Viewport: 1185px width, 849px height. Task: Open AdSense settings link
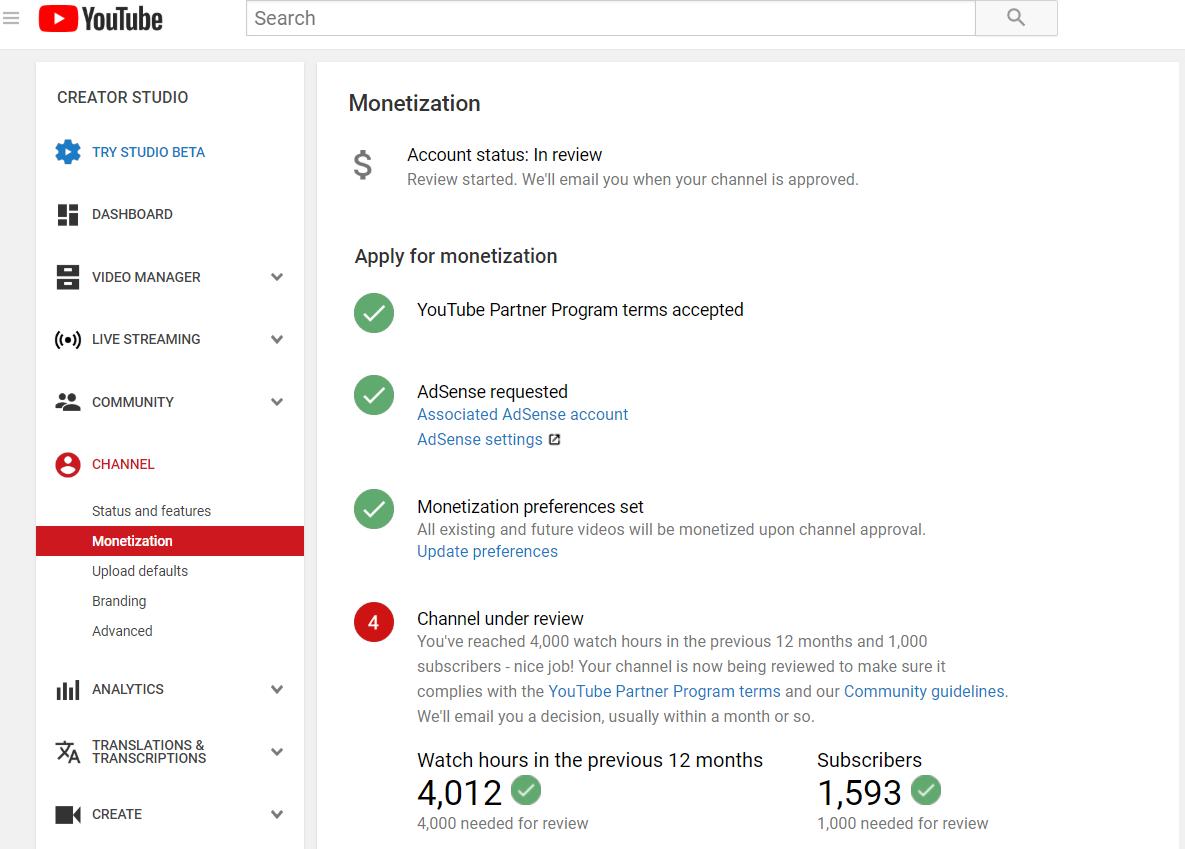480,439
